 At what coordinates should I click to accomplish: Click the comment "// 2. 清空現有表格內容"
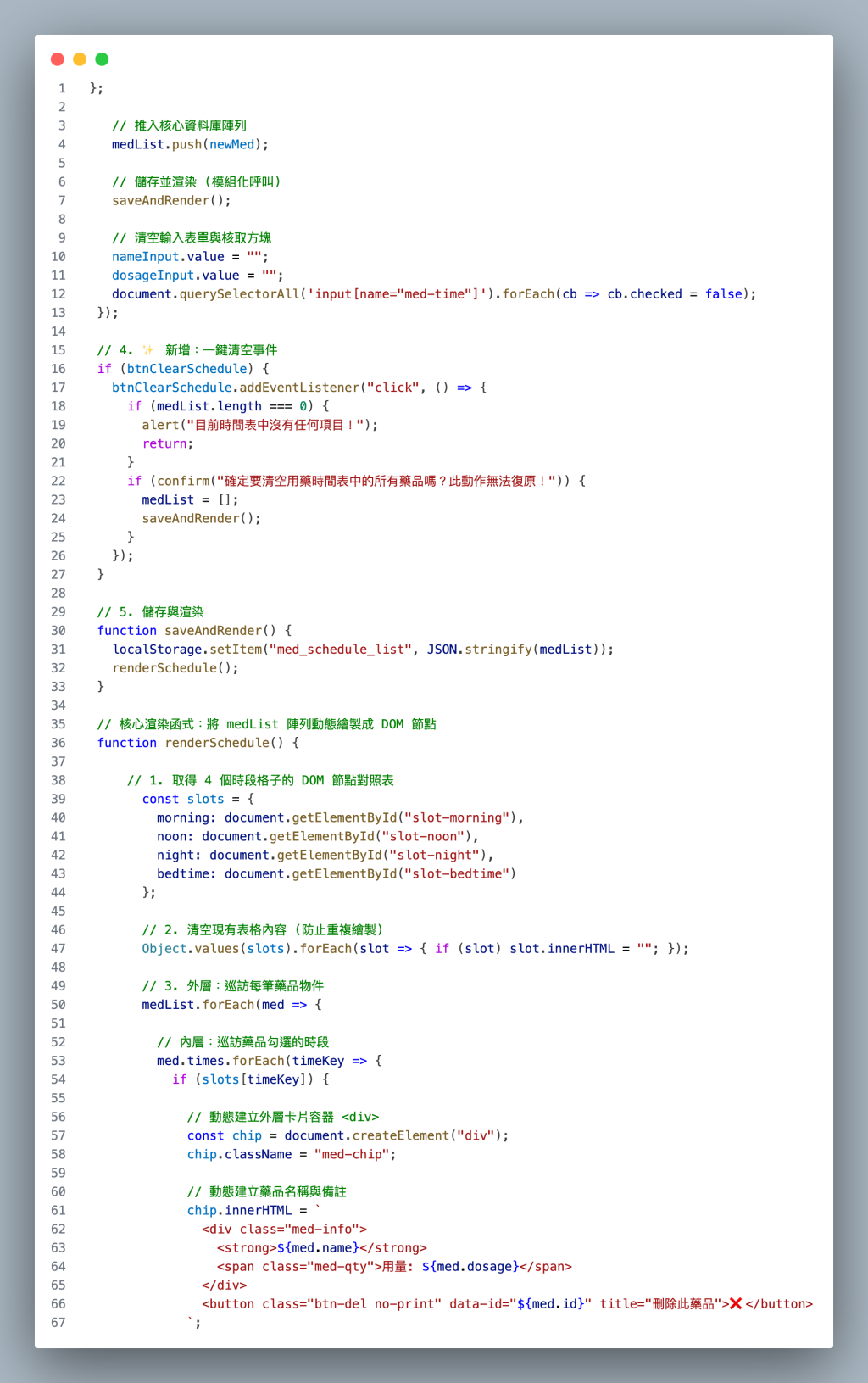click(x=263, y=930)
